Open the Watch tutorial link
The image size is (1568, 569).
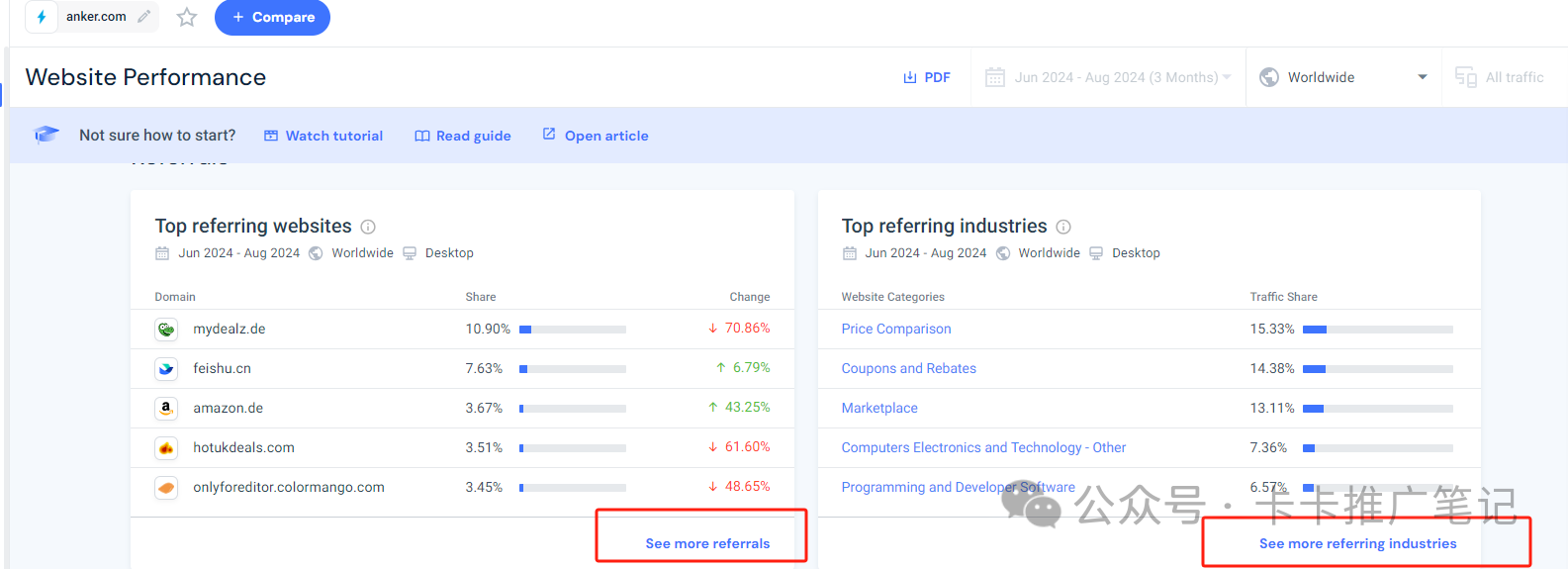click(323, 136)
